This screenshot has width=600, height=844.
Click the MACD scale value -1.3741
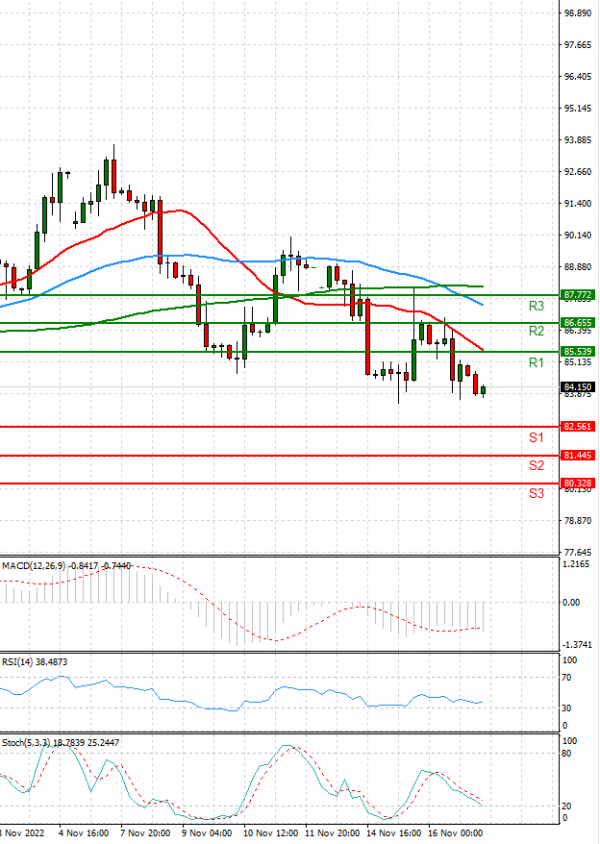click(577, 645)
